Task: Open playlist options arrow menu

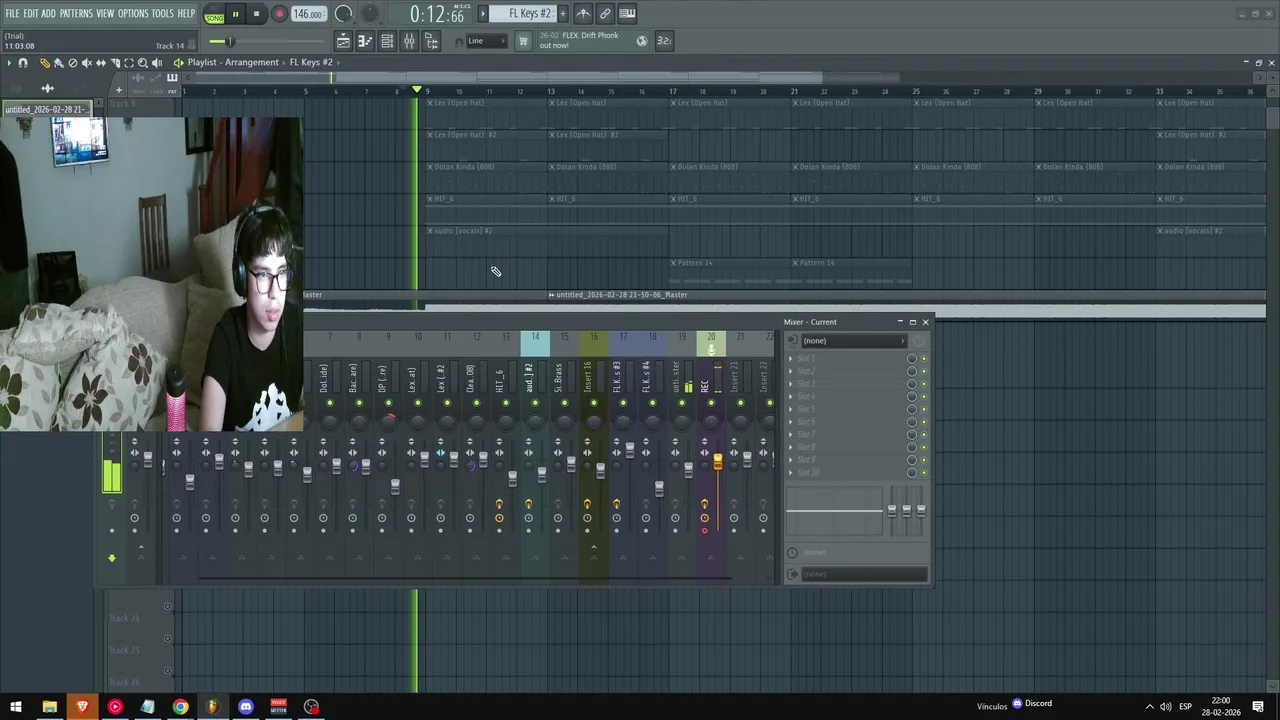Action: [x=9, y=63]
